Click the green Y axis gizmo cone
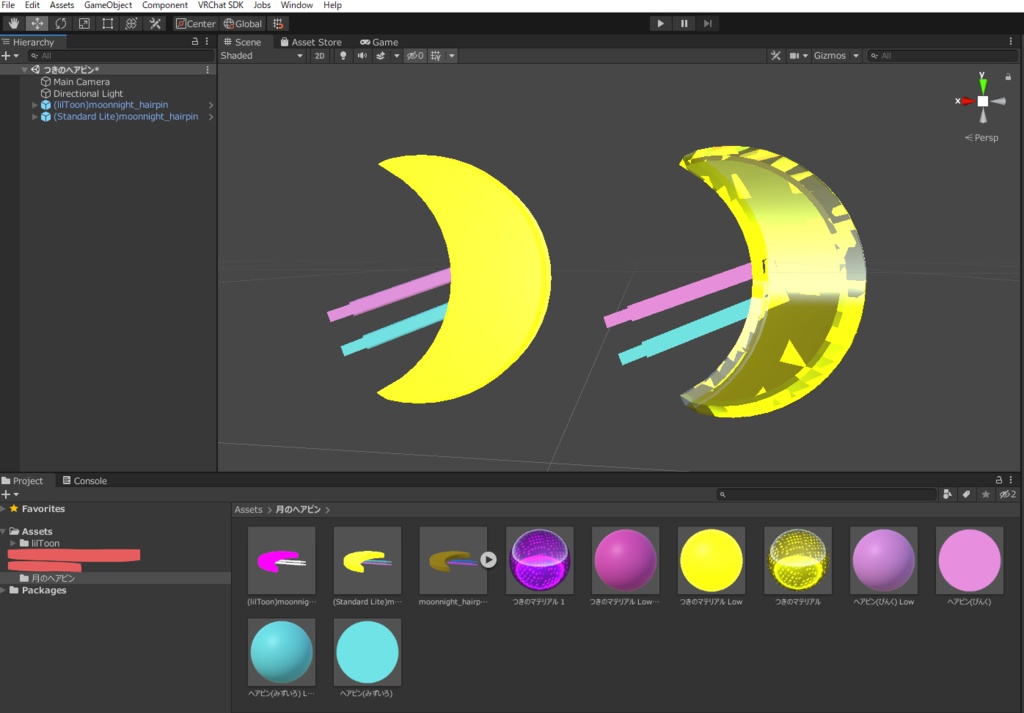1024x713 pixels. (982, 84)
